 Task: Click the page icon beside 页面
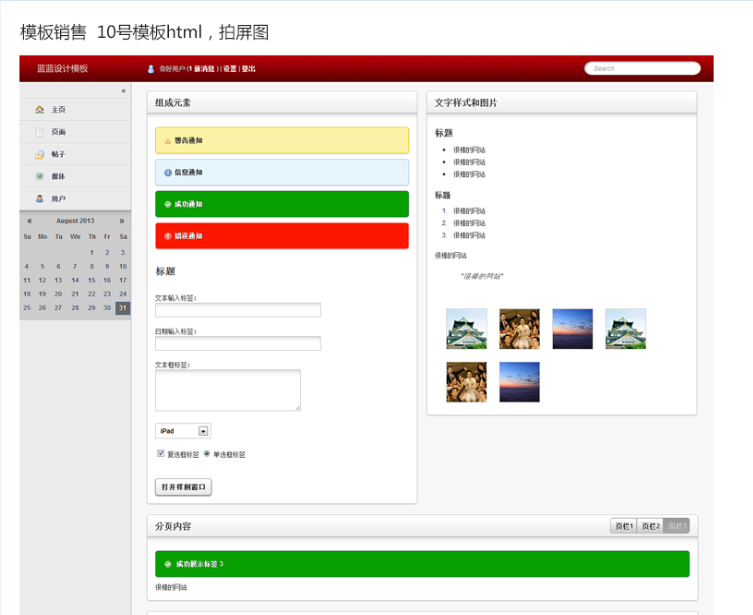(39, 132)
